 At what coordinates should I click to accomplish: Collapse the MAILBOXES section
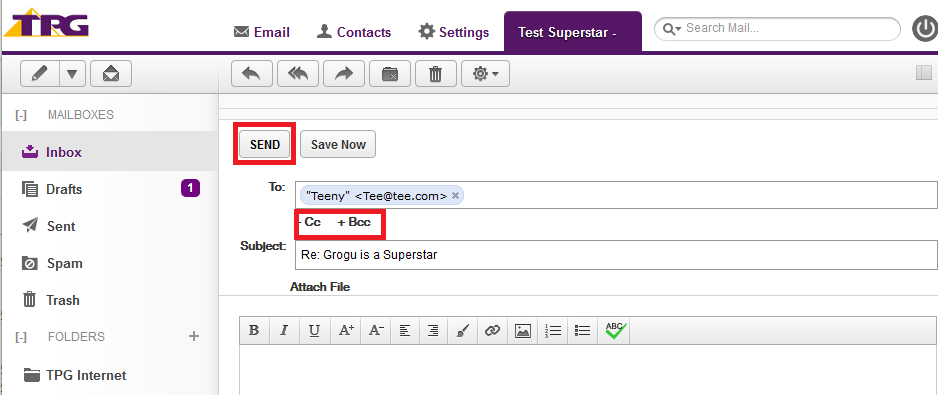(21, 115)
